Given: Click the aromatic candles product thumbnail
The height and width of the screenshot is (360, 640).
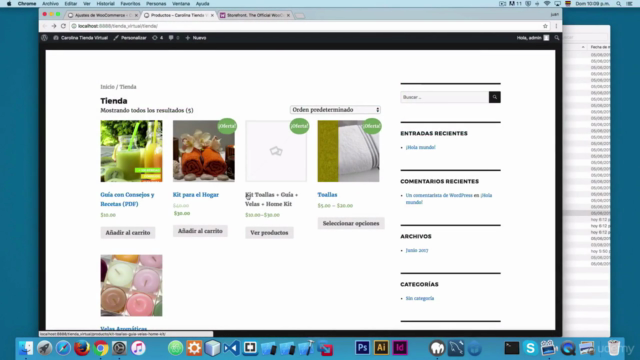Looking at the screenshot, I should coord(131,286).
